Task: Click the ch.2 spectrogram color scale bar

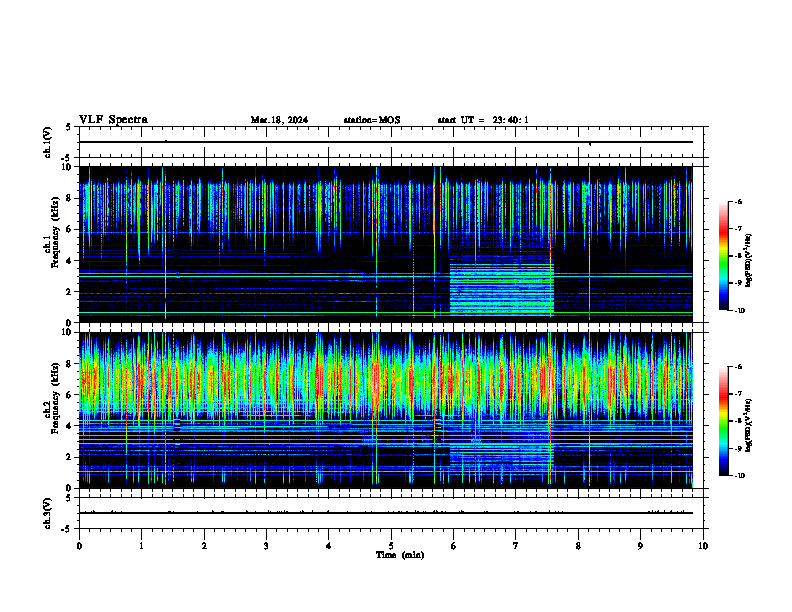Action: coord(724,421)
